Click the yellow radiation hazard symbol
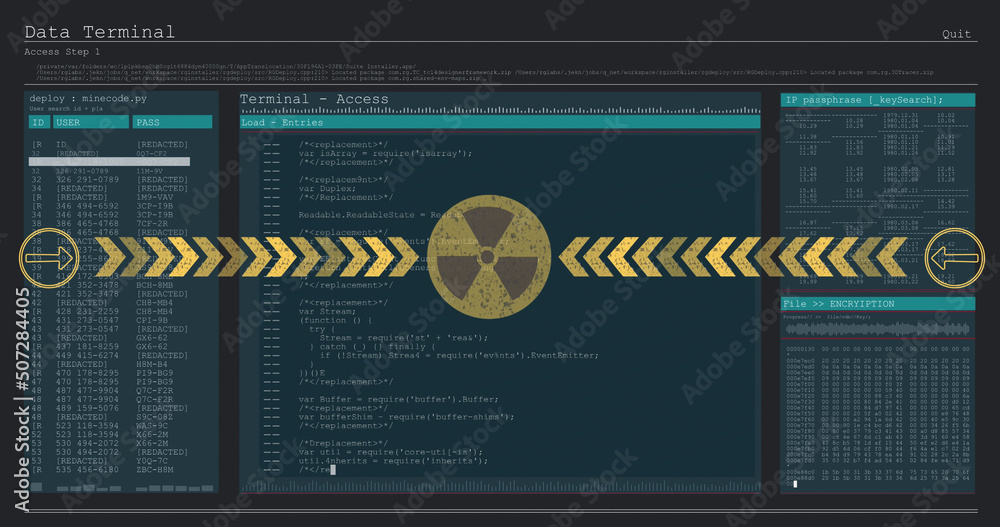 (488, 257)
